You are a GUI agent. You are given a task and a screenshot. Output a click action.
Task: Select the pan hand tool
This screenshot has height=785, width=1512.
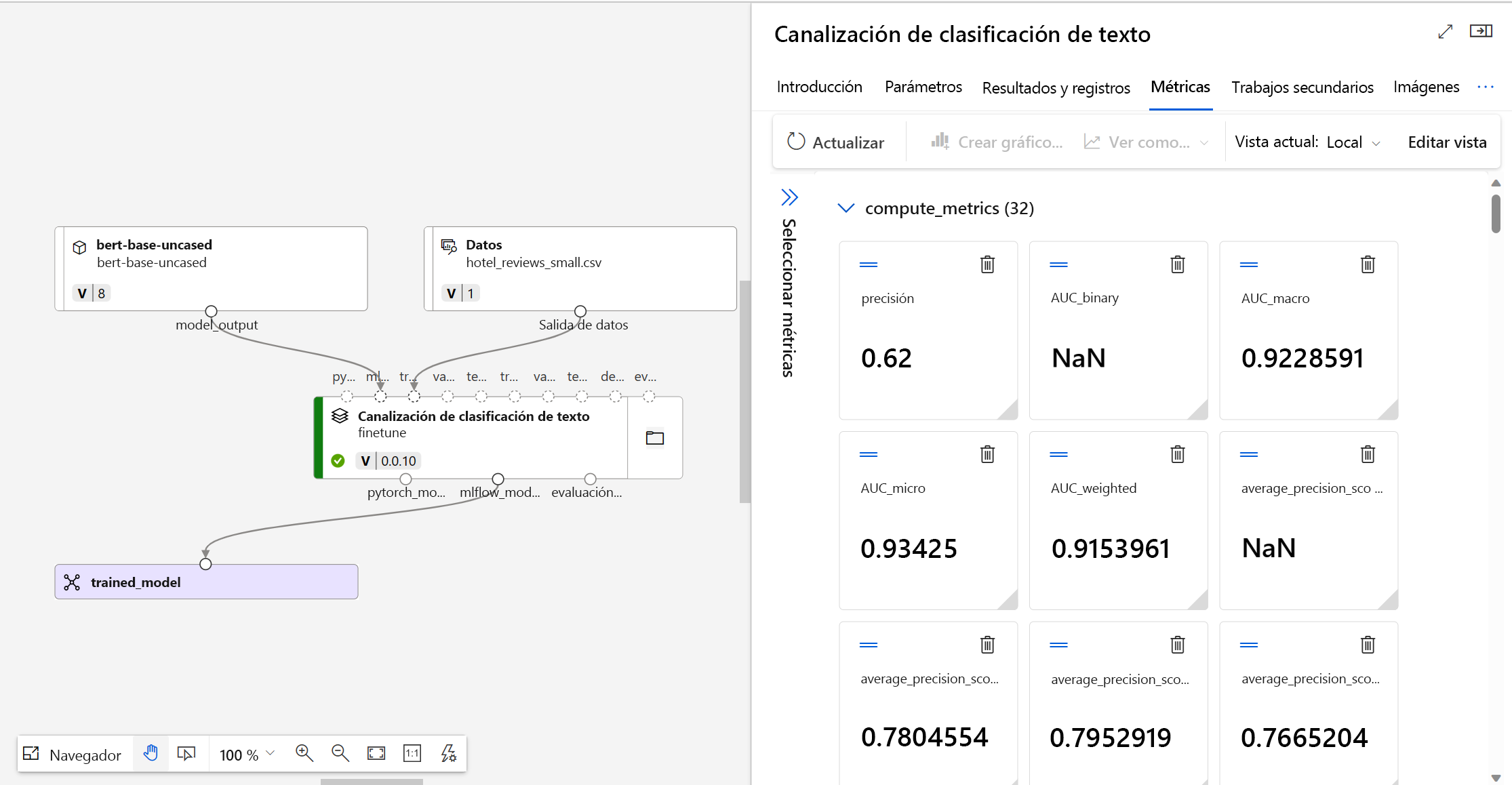point(151,753)
